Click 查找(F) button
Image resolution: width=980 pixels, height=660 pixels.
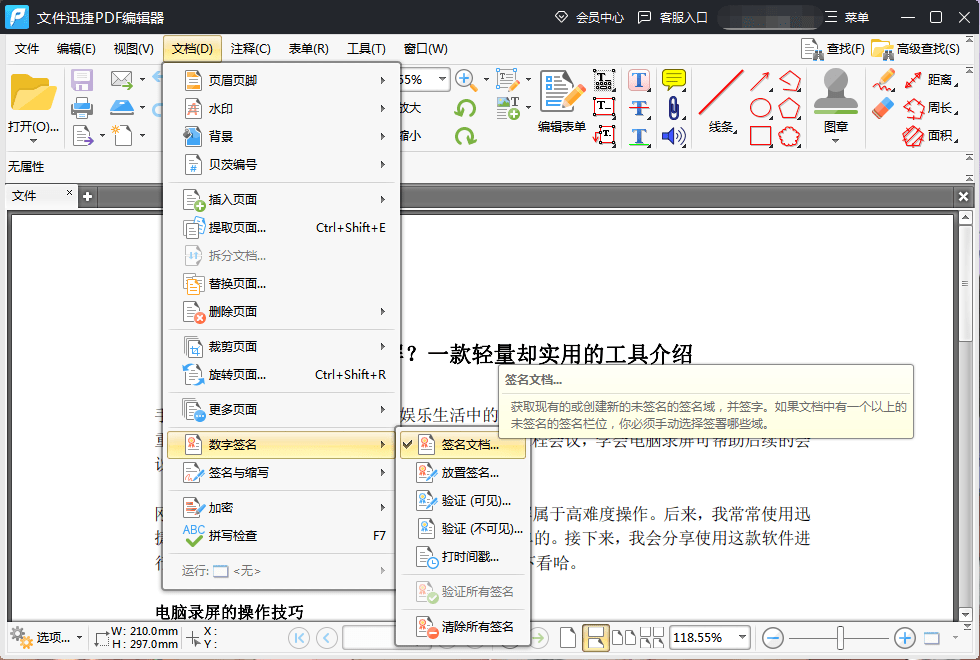(833, 49)
